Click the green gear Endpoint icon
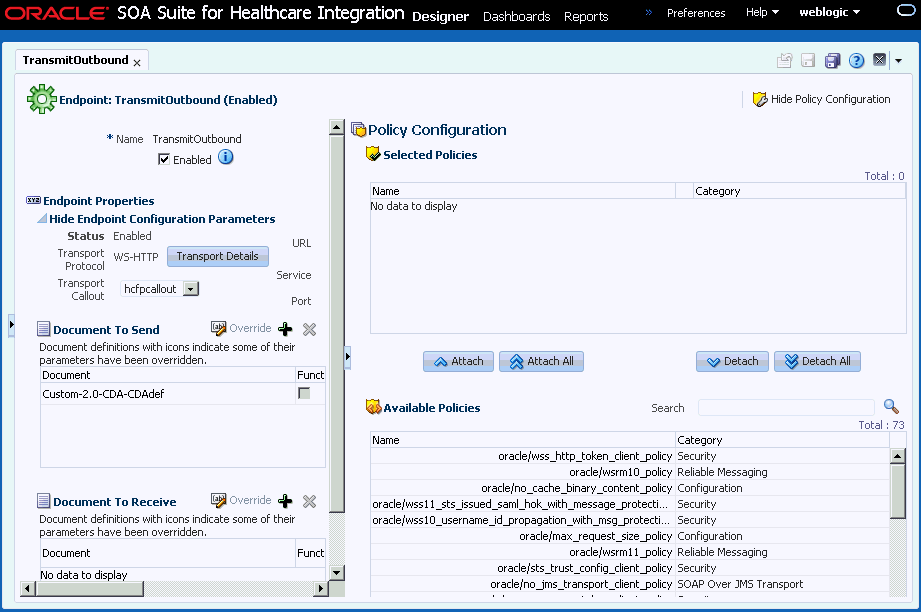The height and width of the screenshot is (612, 921). coord(42,99)
